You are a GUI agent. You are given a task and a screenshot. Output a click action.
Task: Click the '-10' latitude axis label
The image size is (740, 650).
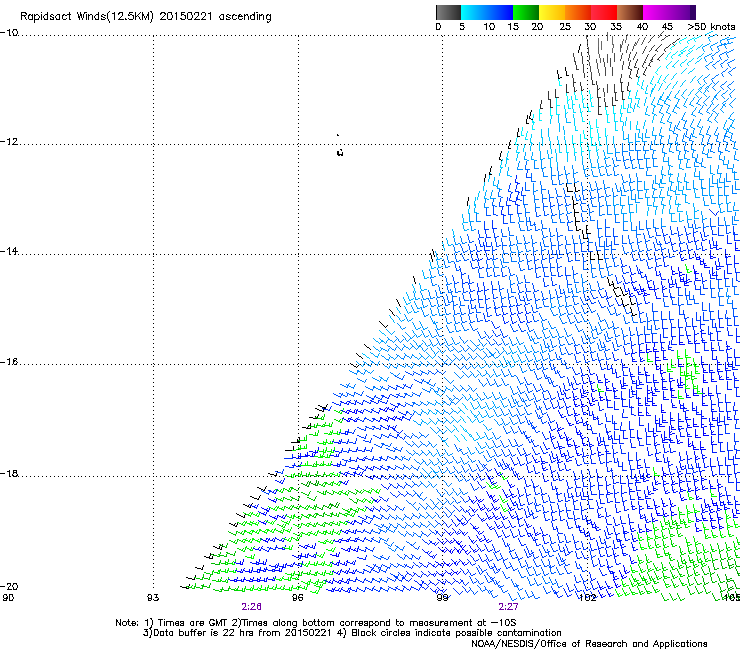click(9, 33)
